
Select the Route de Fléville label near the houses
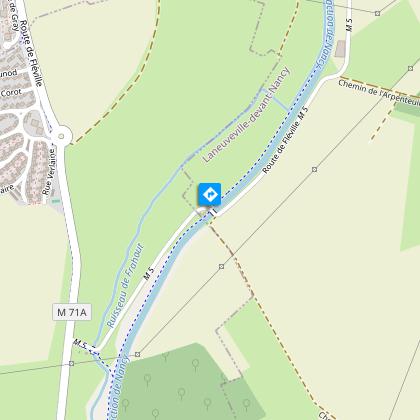pos(31,53)
